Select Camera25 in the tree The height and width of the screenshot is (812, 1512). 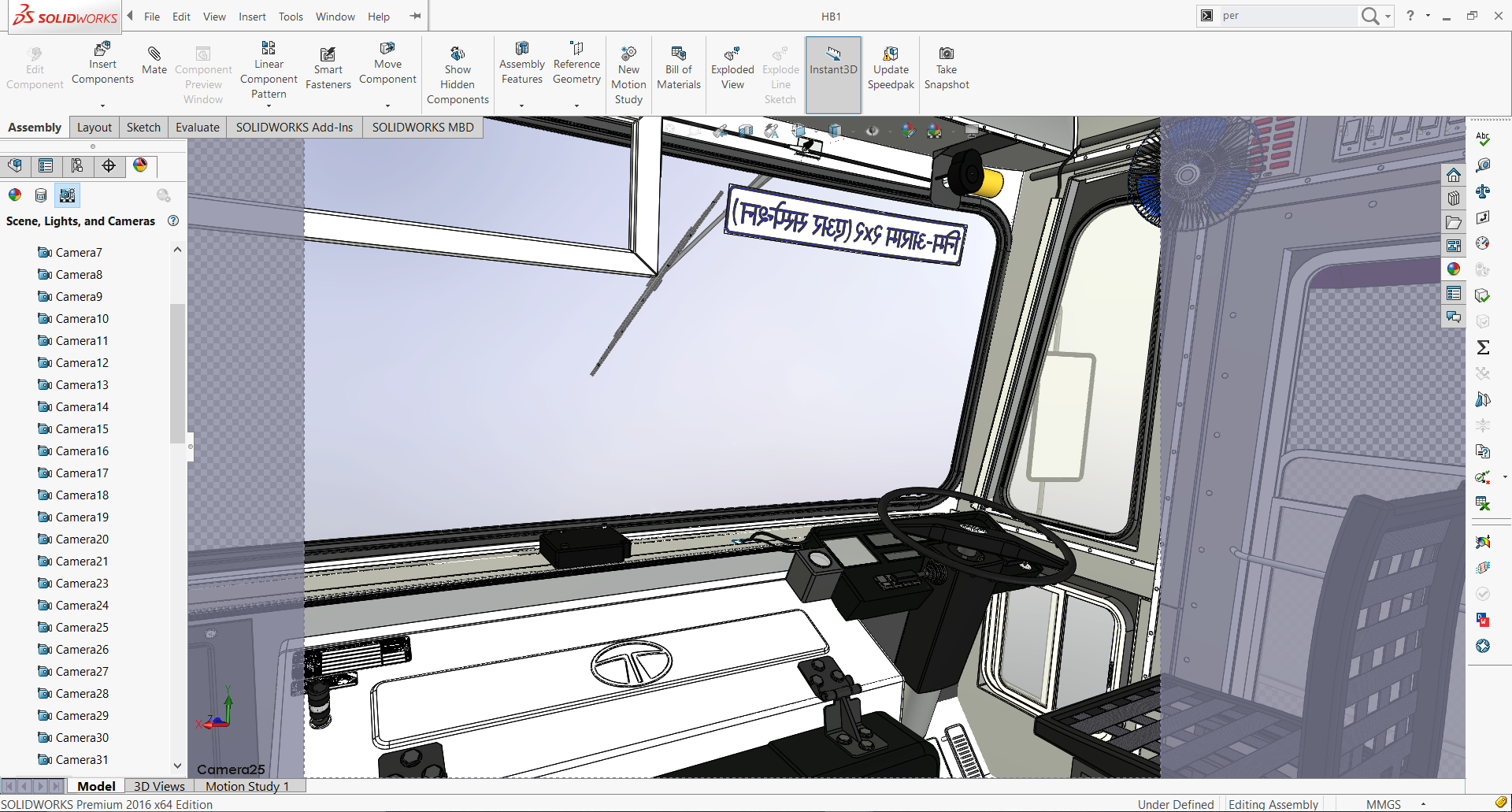[x=82, y=628]
